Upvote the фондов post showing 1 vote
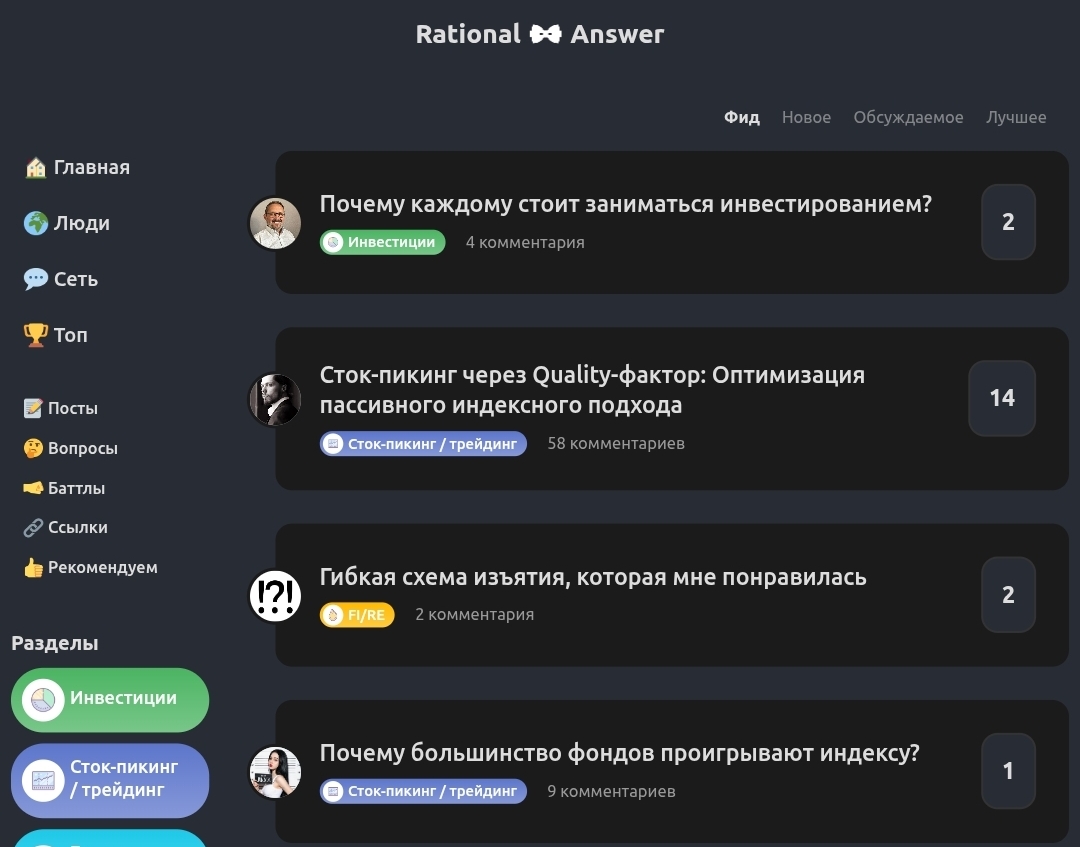 (x=1008, y=771)
